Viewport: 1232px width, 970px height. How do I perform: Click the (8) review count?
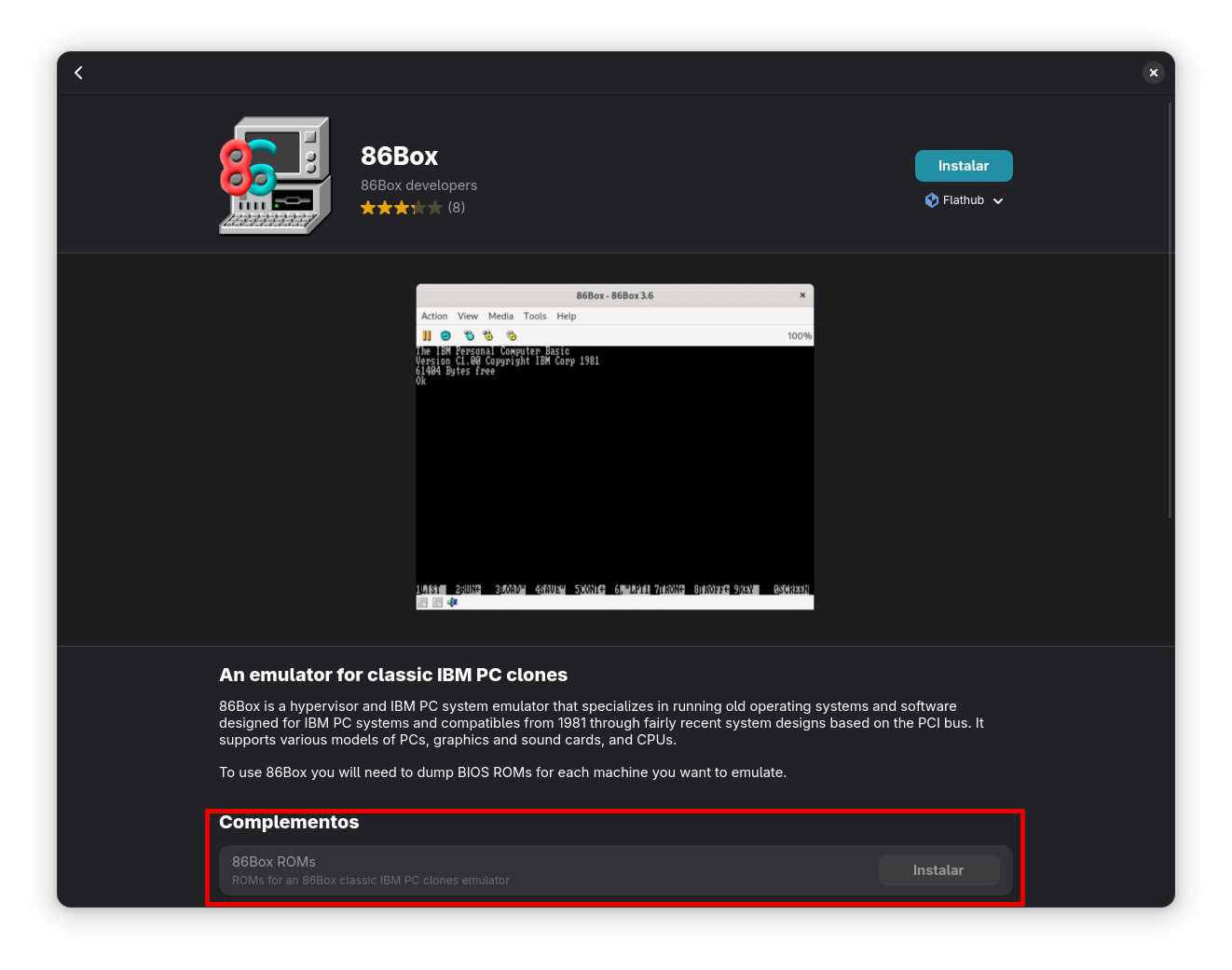tap(457, 208)
